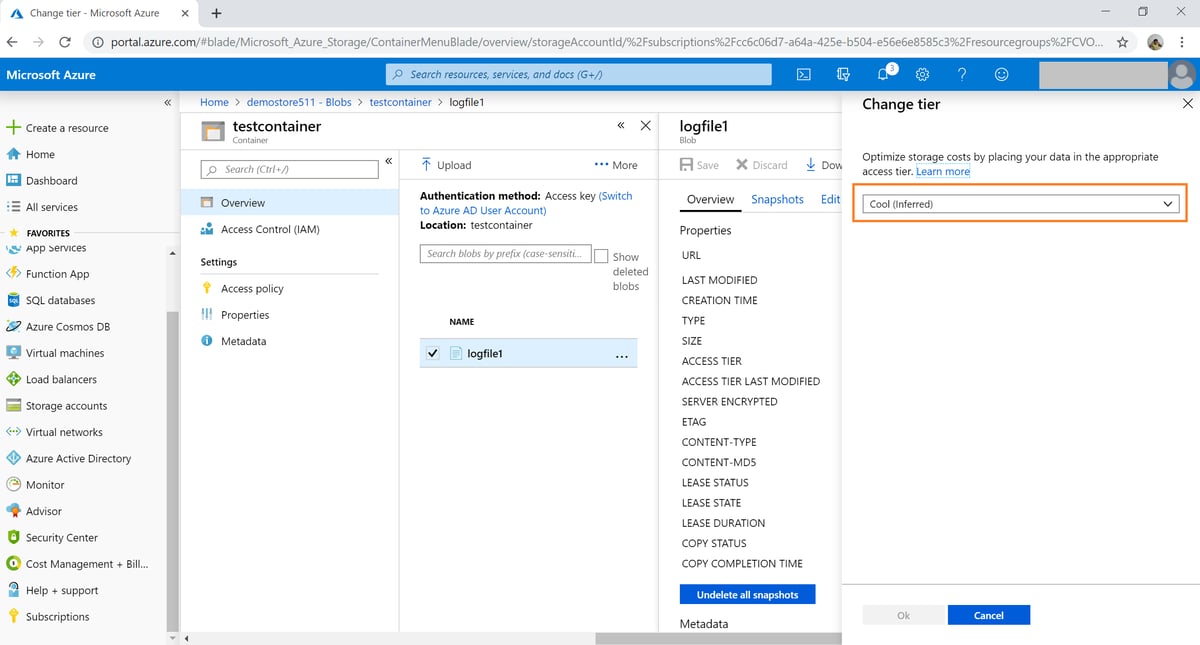This screenshot has width=1200, height=645.
Task: Open Security Center from the sidebar
Action: (x=61, y=537)
